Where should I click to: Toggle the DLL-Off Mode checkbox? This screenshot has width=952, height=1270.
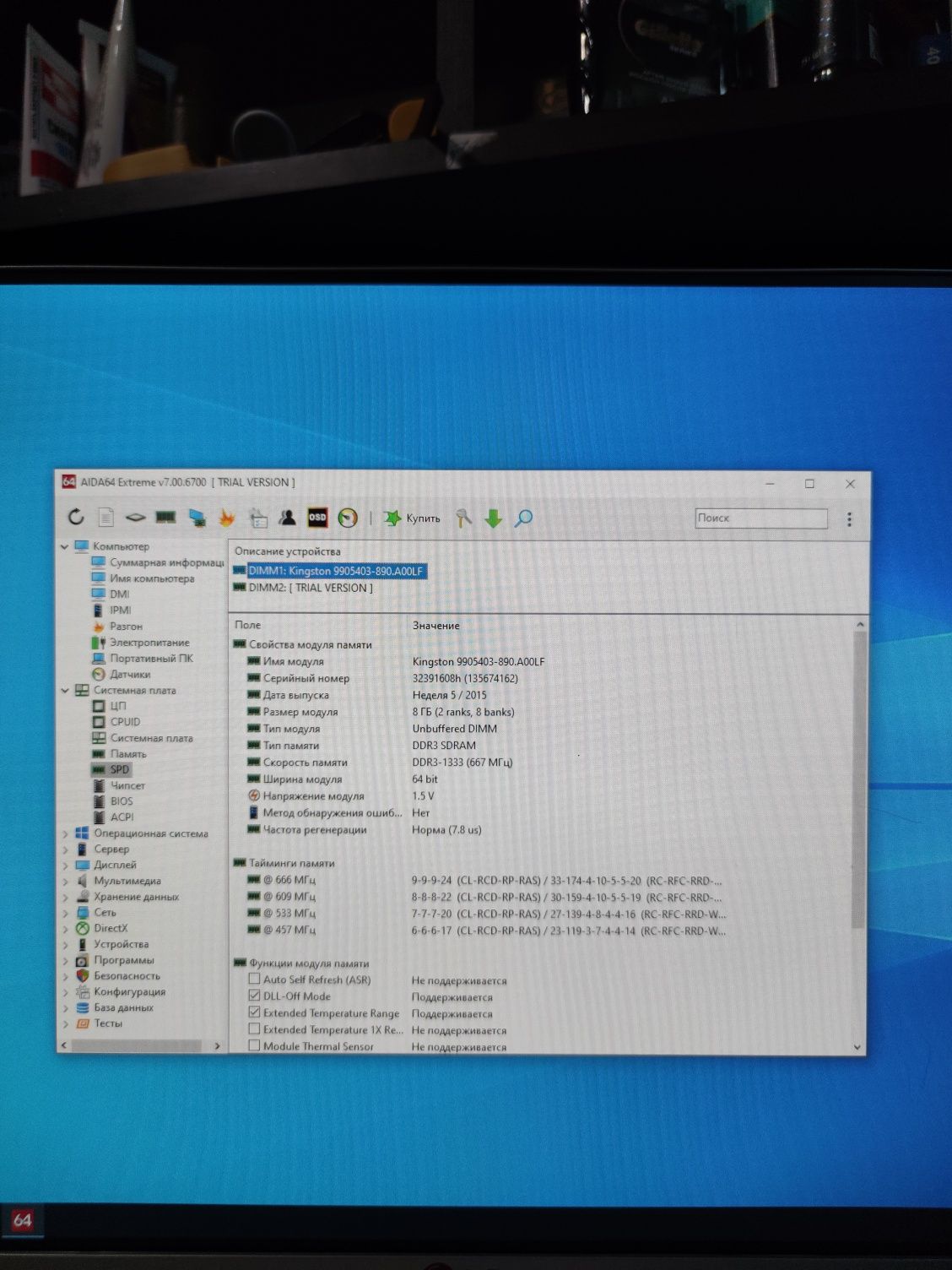tap(254, 996)
